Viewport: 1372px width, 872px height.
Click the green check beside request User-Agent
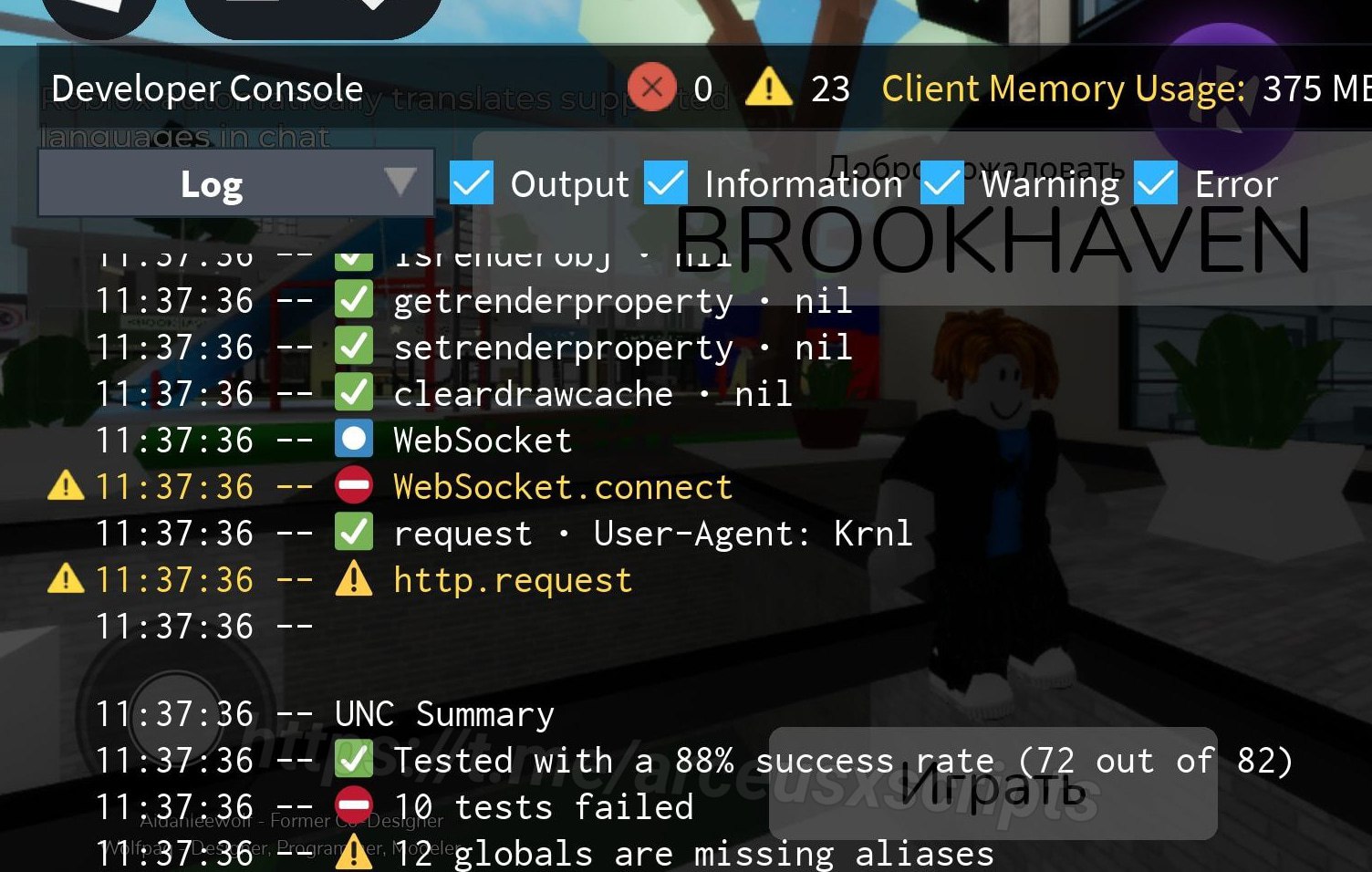354,533
